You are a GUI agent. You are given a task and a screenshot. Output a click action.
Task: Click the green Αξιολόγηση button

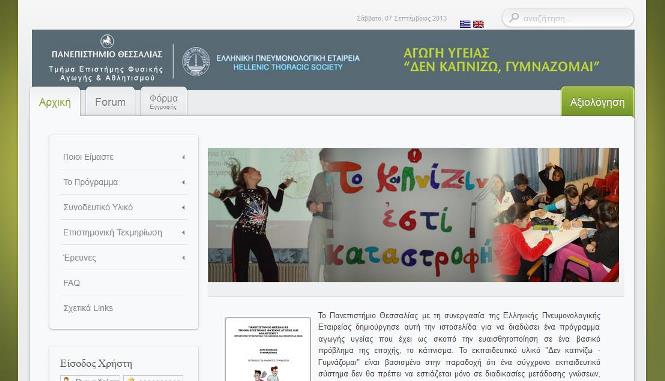(x=597, y=102)
